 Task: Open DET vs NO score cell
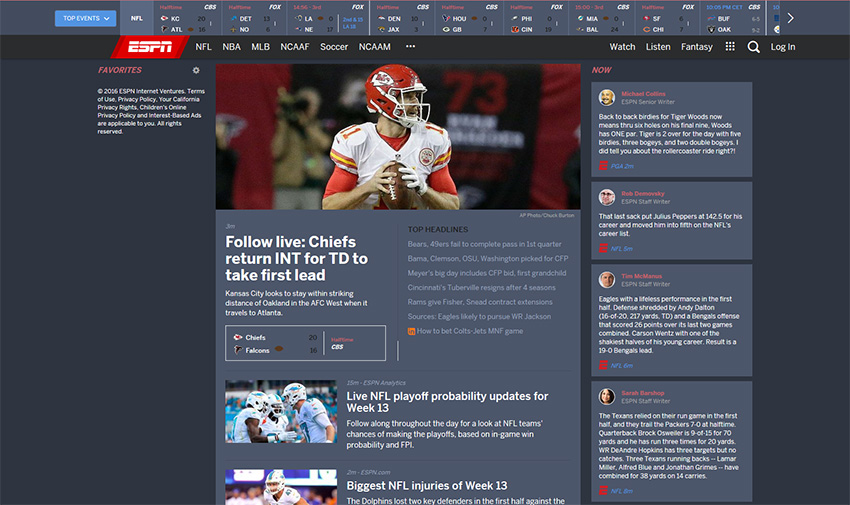click(256, 18)
